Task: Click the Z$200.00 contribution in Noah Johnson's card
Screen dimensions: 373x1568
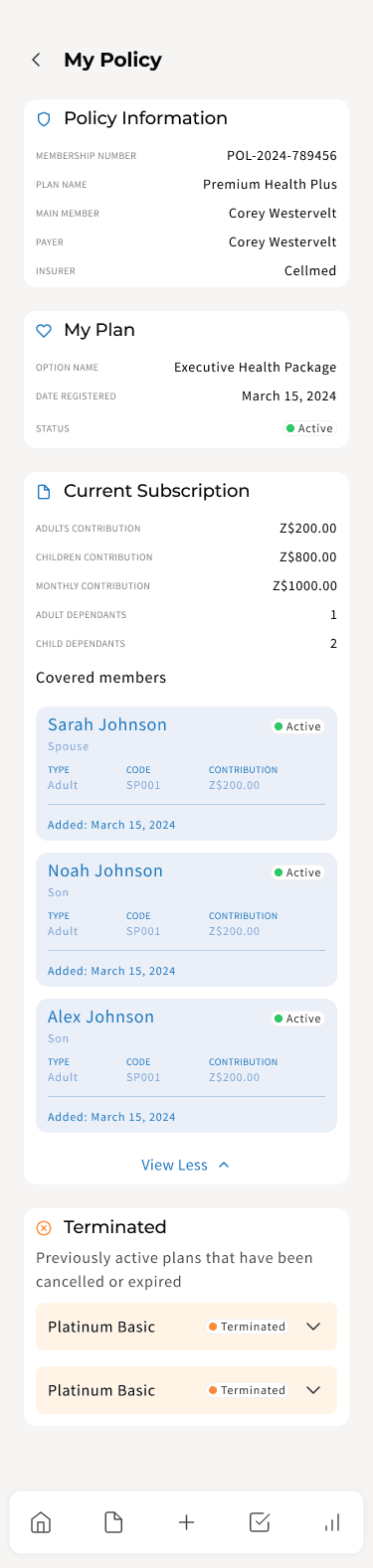Action: click(234, 931)
